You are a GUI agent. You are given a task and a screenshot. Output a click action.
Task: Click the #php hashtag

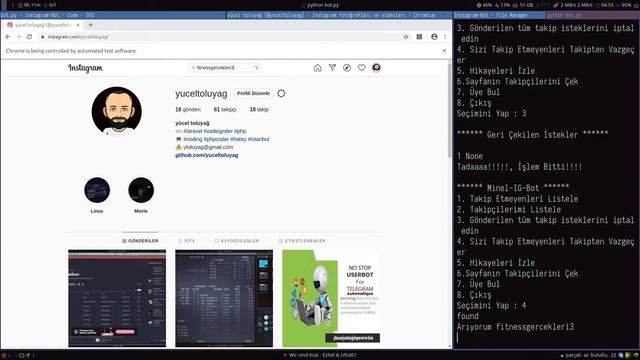[240, 131]
